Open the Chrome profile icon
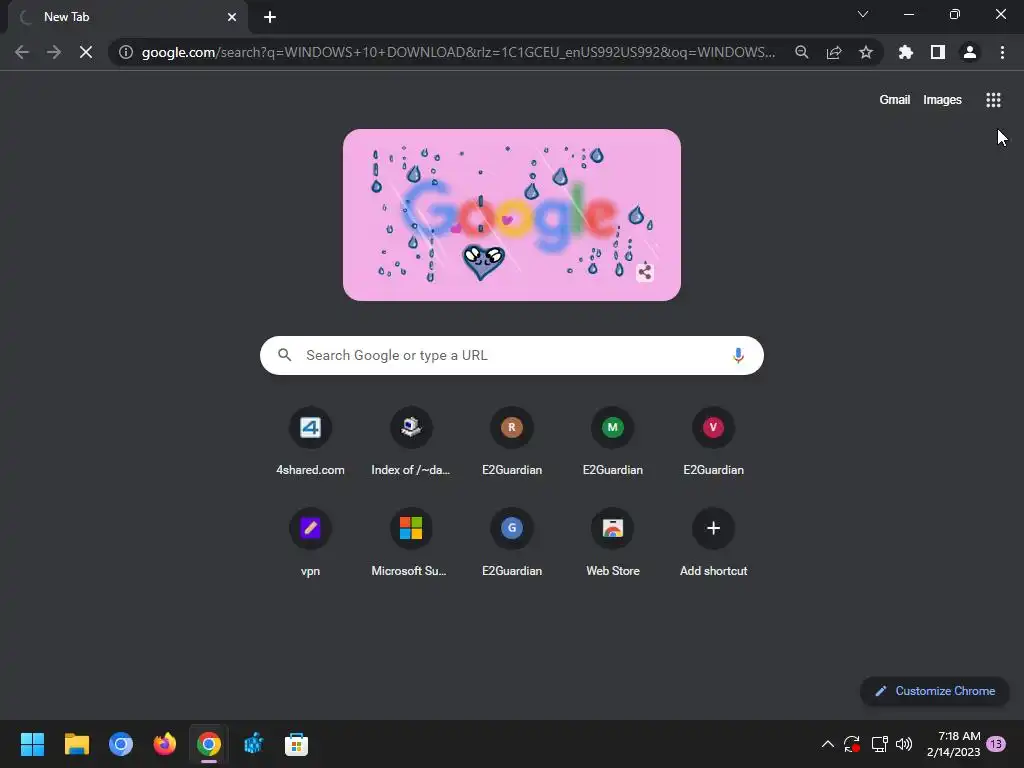The image size is (1024, 768). (970, 52)
